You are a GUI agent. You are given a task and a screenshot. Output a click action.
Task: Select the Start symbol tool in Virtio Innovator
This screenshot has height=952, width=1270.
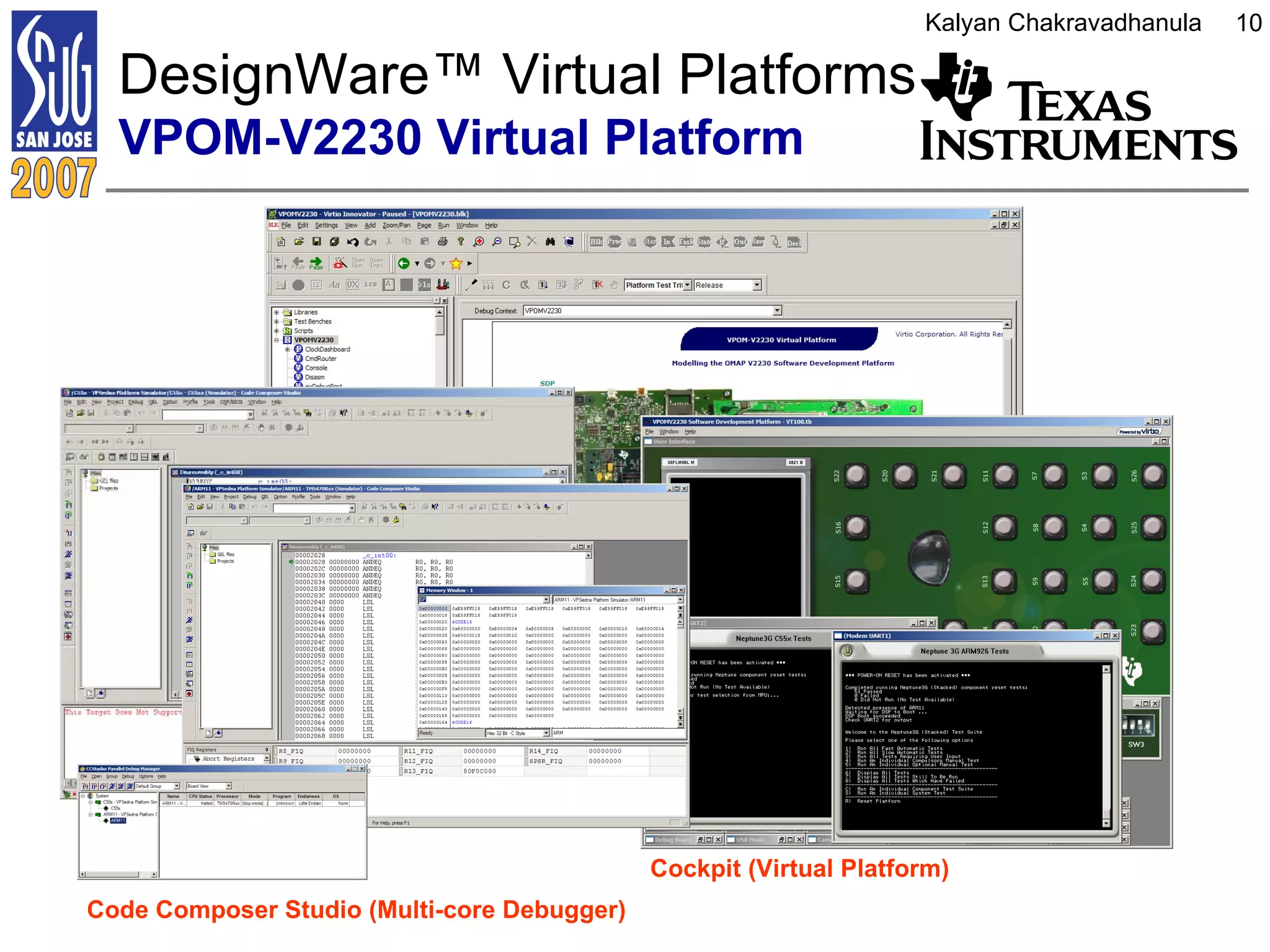click(x=650, y=242)
